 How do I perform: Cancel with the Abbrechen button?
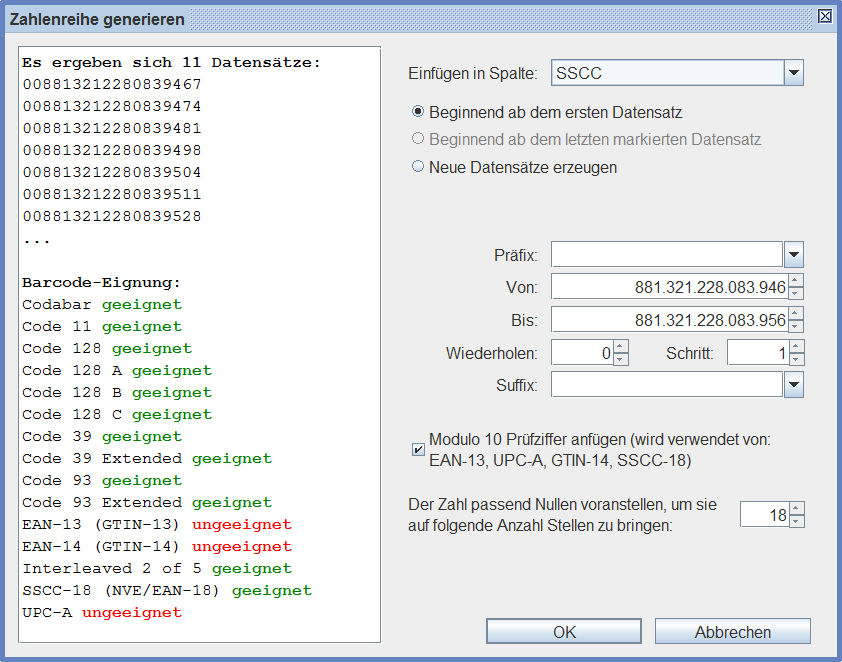[732, 631]
